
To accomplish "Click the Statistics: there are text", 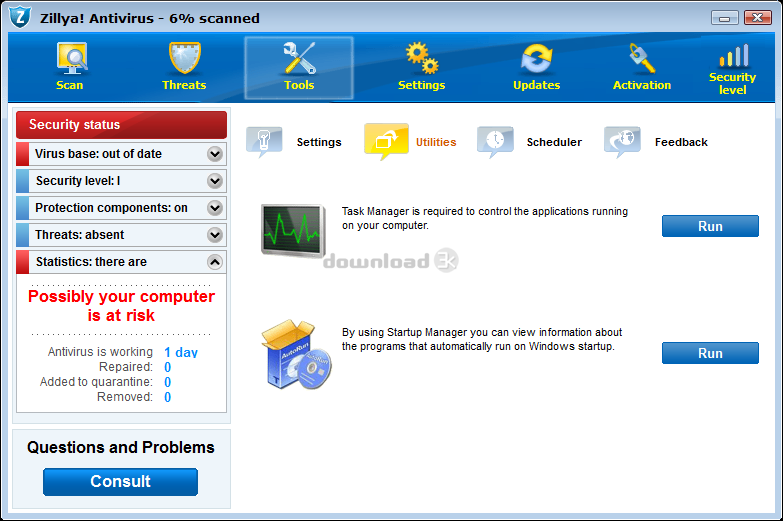I will click(91, 262).
